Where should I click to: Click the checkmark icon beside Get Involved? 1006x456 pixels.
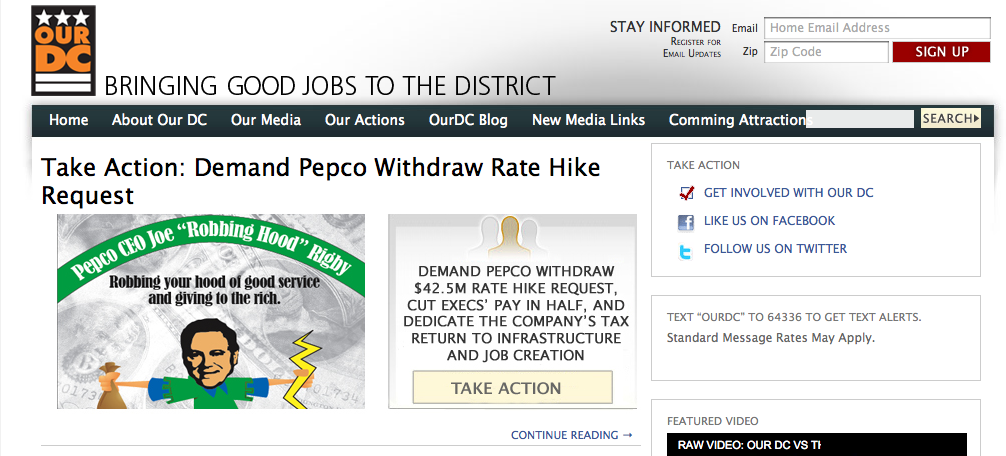[x=686, y=192]
